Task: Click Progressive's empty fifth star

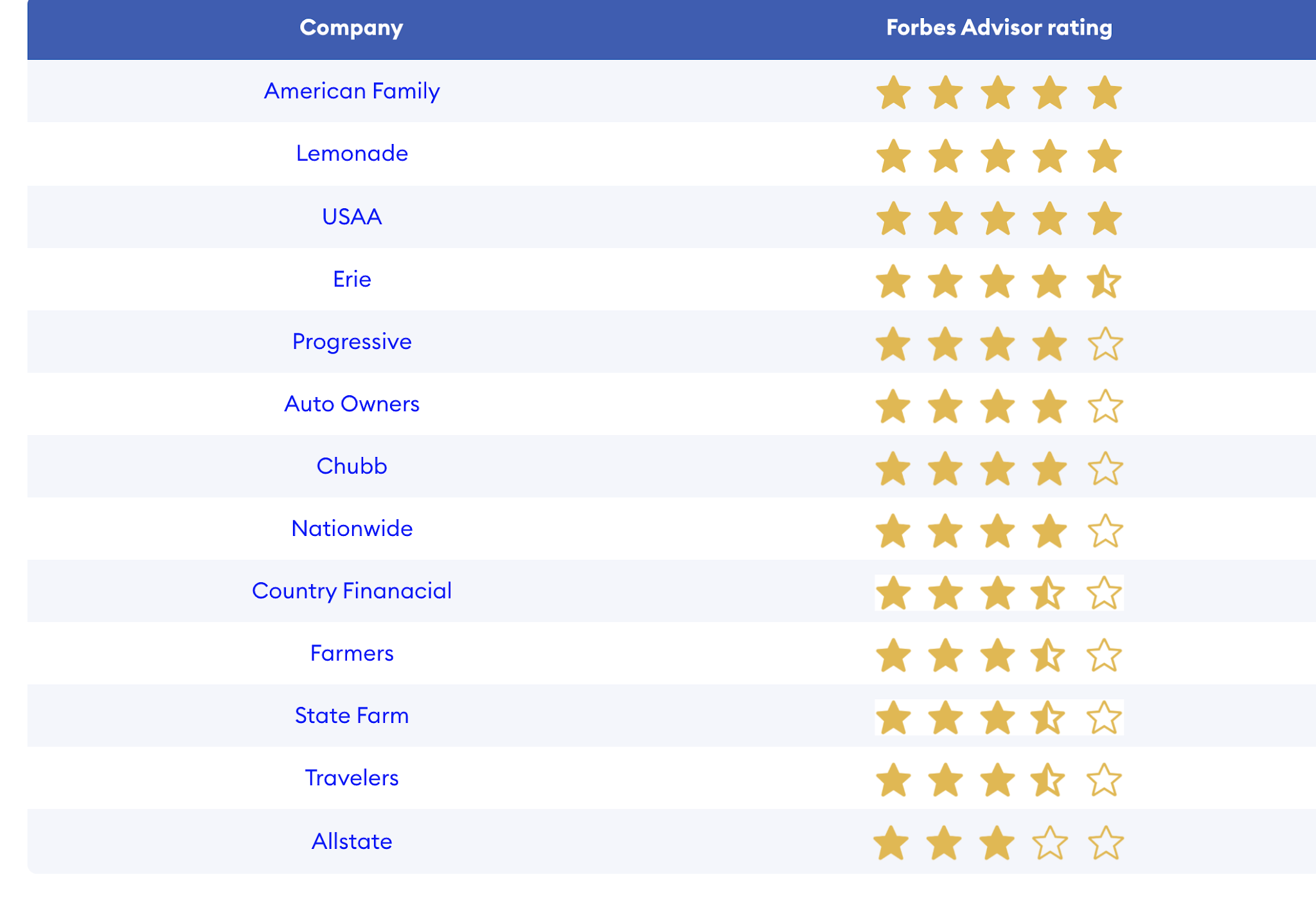Action: click(1105, 344)
